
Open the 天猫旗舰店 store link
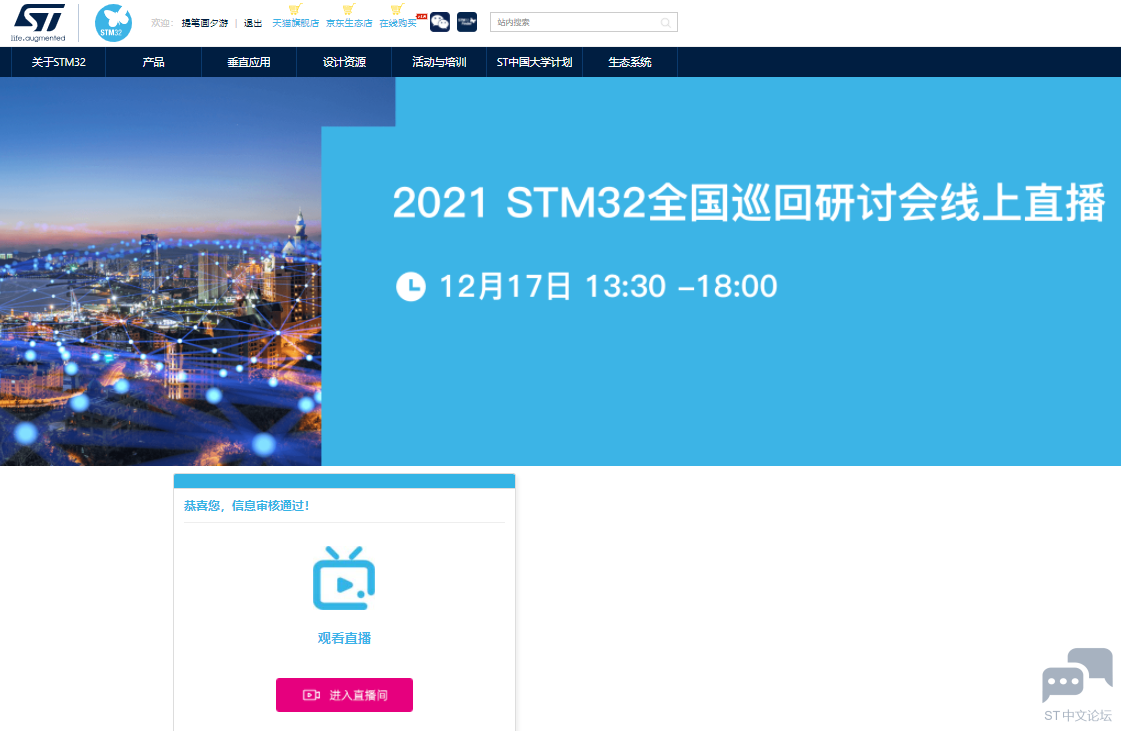(x=295, y=23)
